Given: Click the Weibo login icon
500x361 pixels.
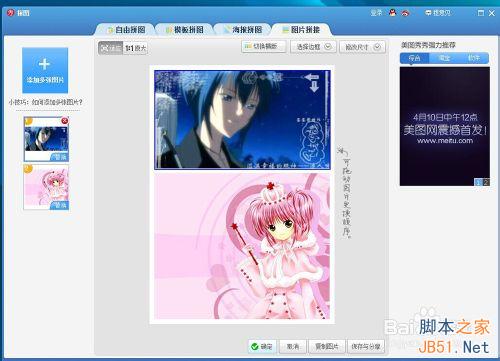Looking at the screenshot, I should click(x=405, y=13).
